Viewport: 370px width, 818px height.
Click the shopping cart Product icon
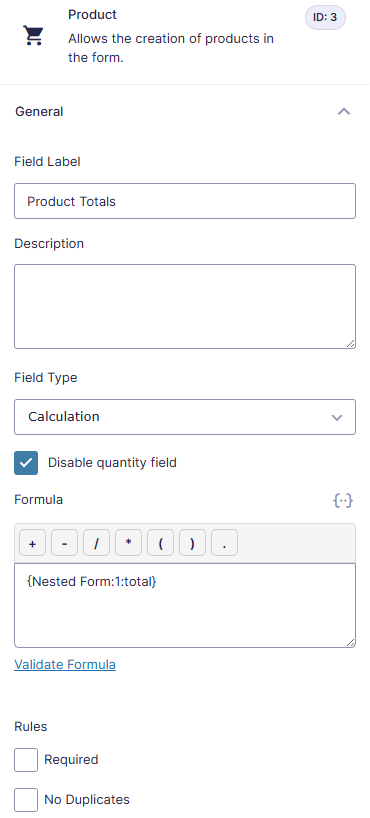click(x=34, y=36)
